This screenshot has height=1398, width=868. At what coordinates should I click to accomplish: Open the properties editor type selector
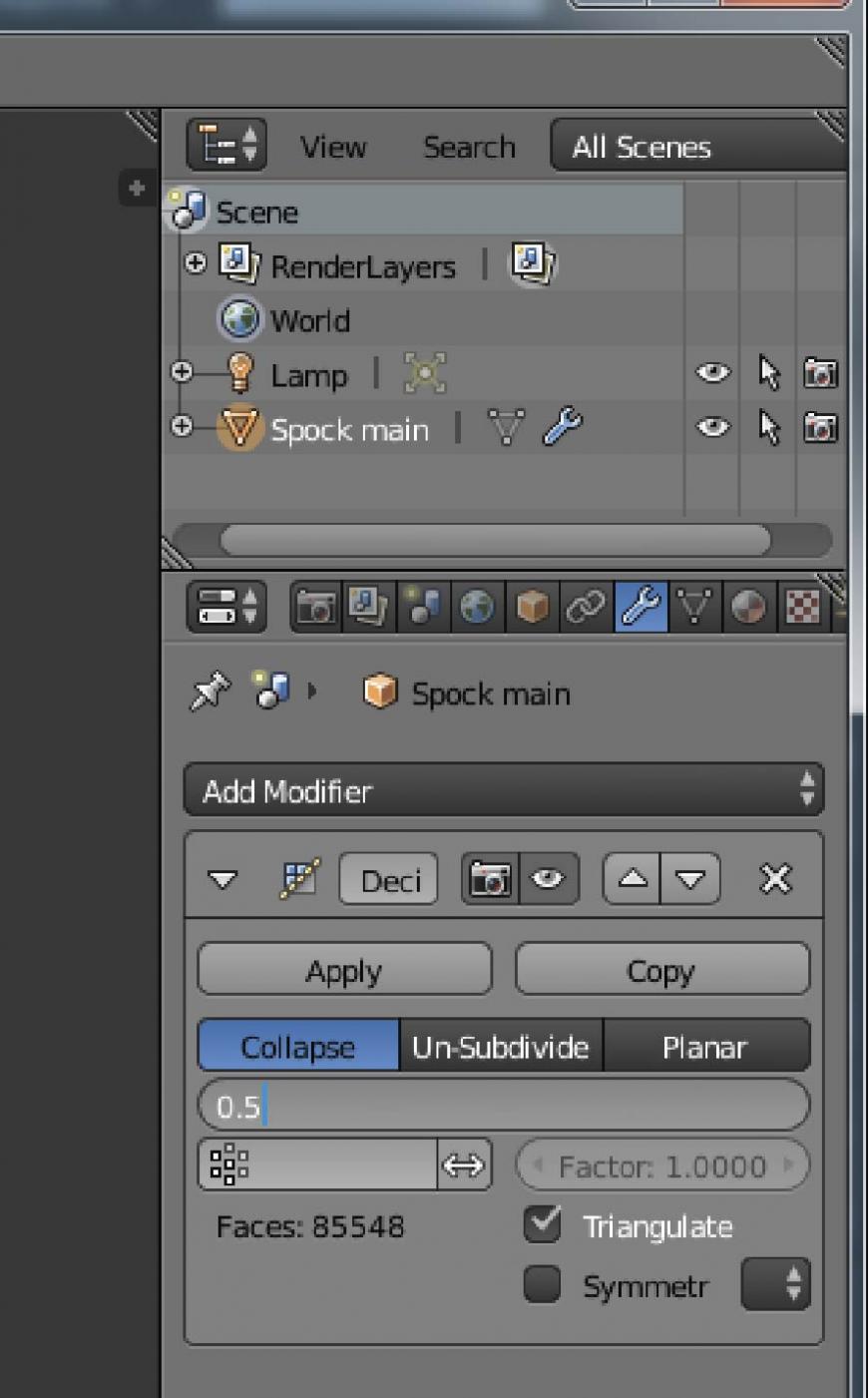click(x=226, y=607)
